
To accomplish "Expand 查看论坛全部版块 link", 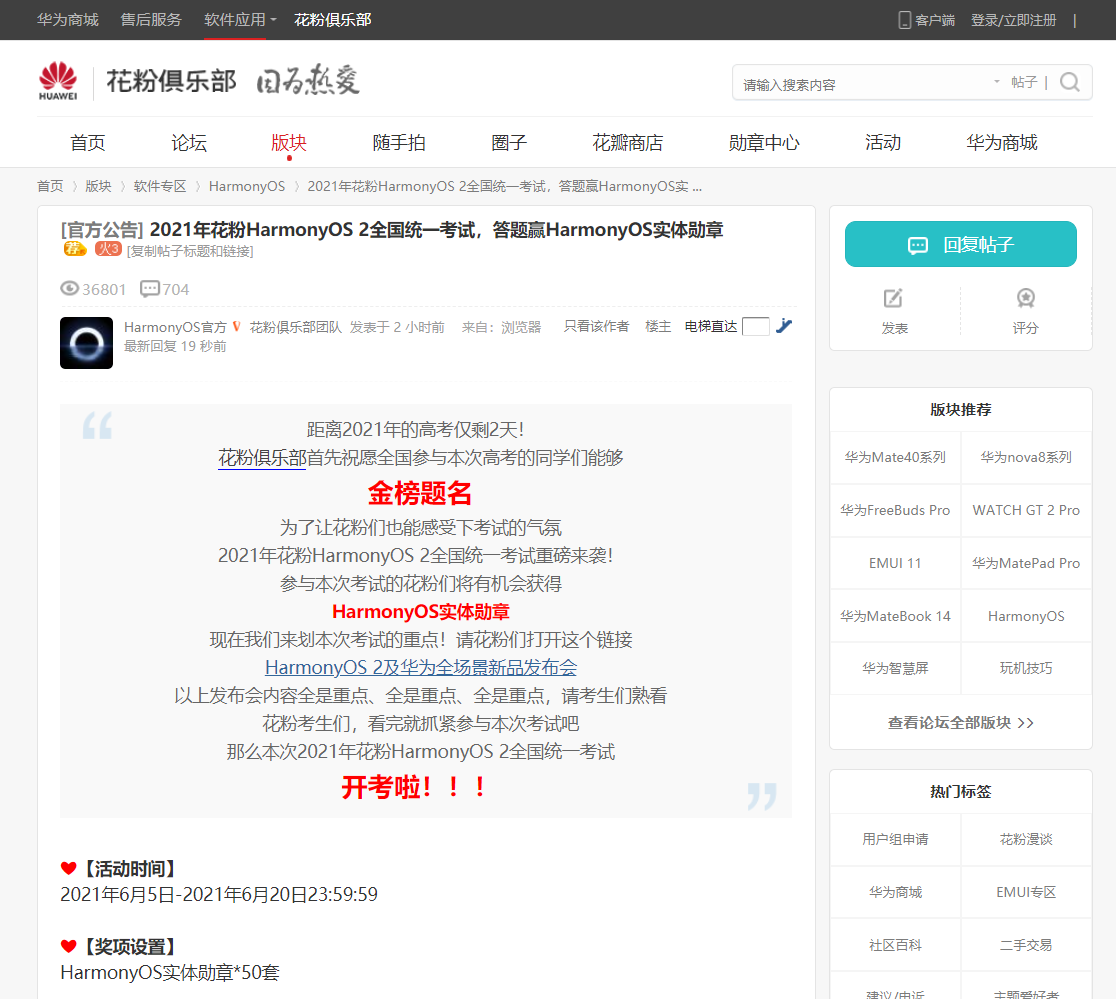I will point(960,723).
